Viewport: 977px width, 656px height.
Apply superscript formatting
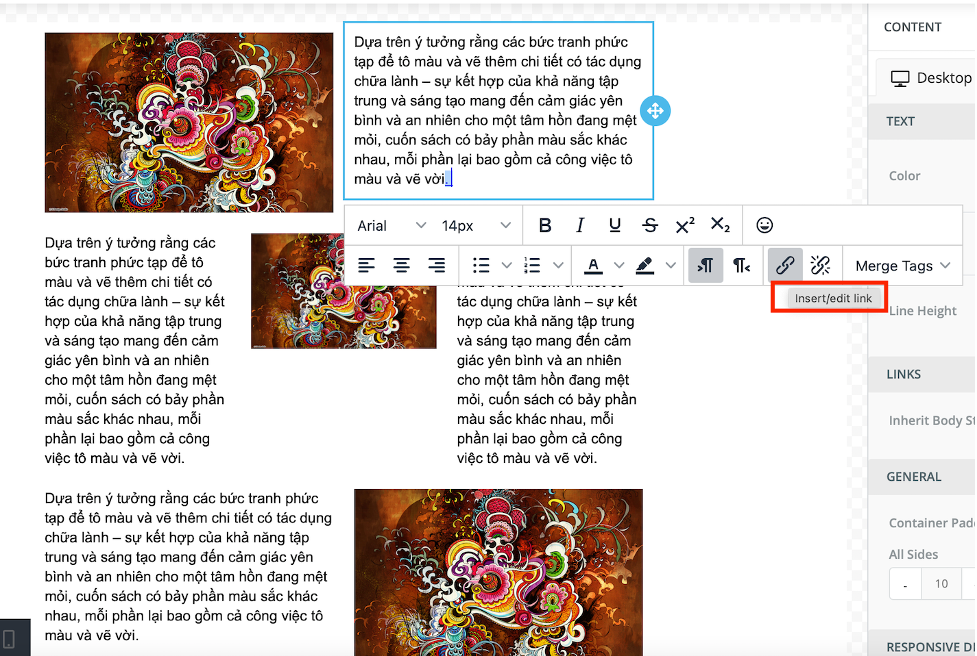pos(685,226)
